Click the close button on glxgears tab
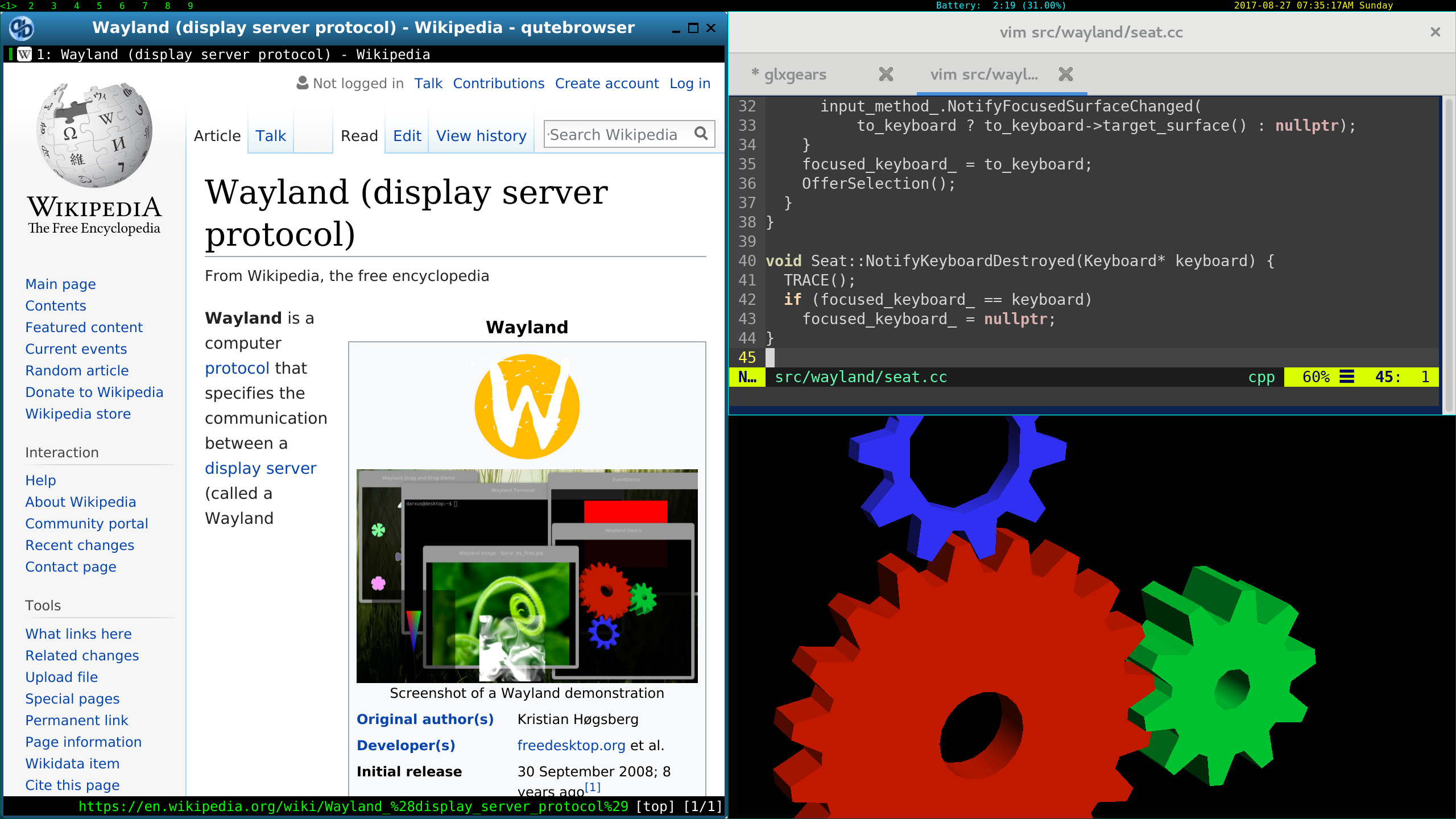Image resolution: width=1456 pixels, height=819 pixels. [x=885, y=74]
